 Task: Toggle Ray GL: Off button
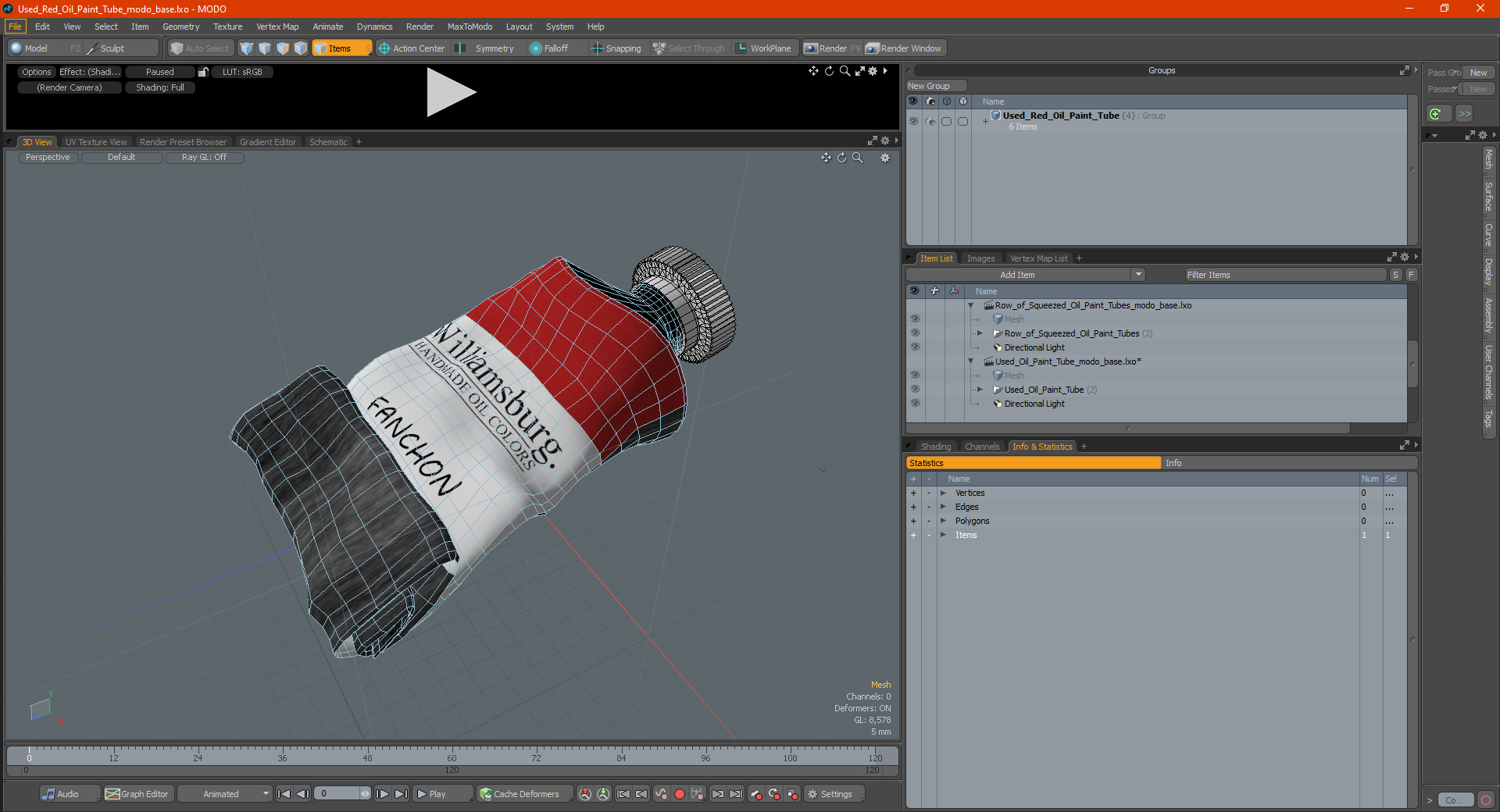[205, 157]
